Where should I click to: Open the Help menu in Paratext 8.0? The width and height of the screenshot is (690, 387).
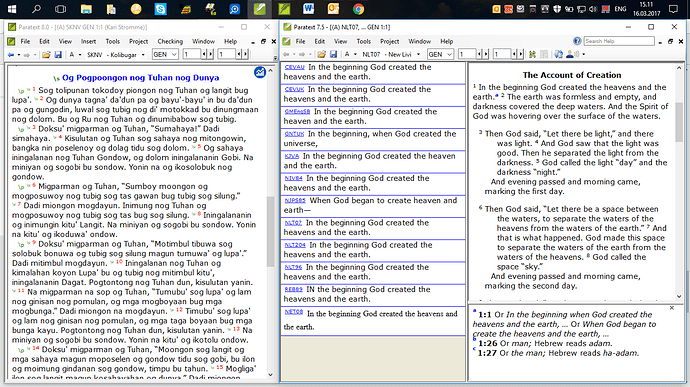231,41
